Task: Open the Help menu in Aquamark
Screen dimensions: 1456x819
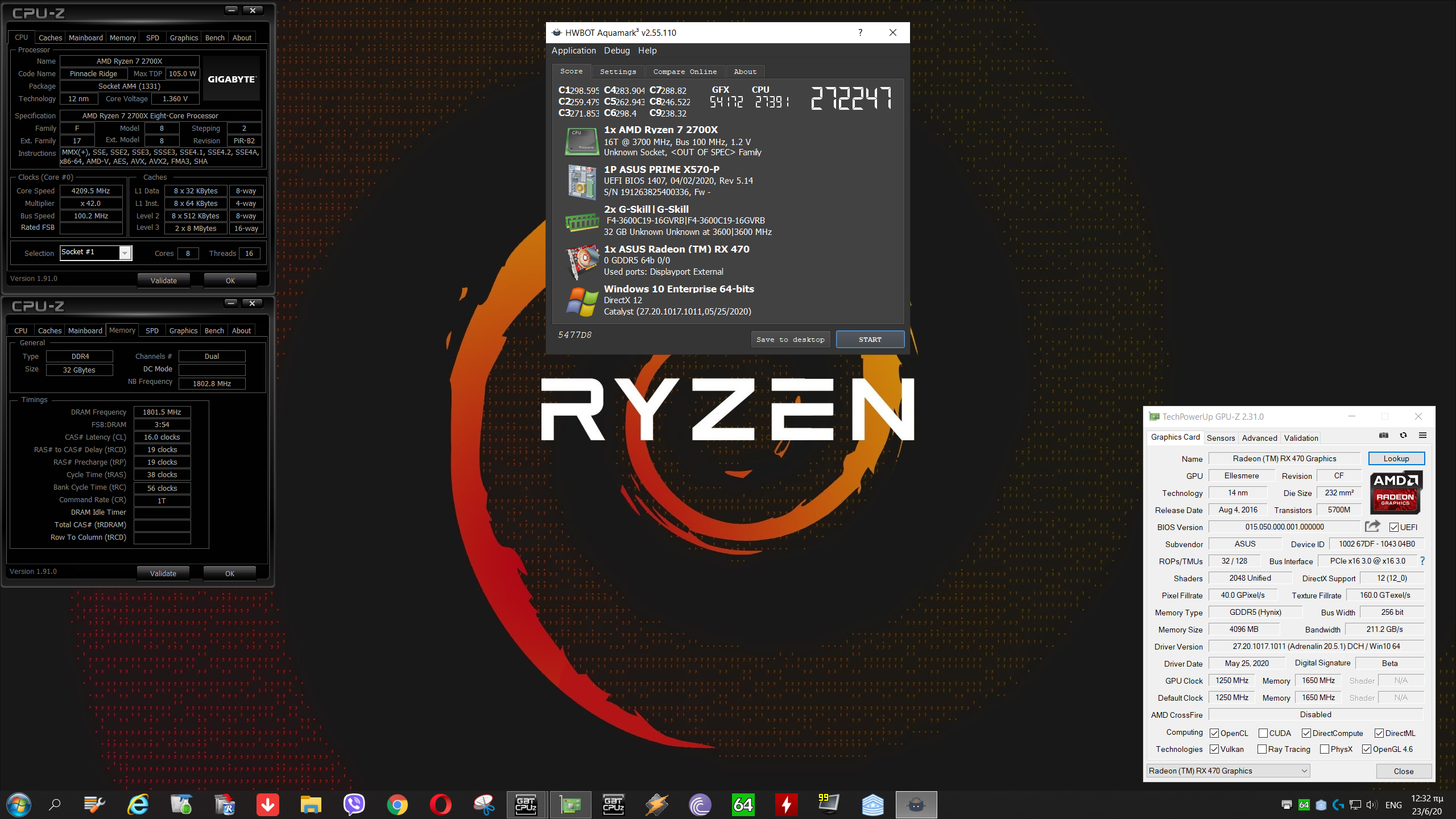Action: coord(647,51)
